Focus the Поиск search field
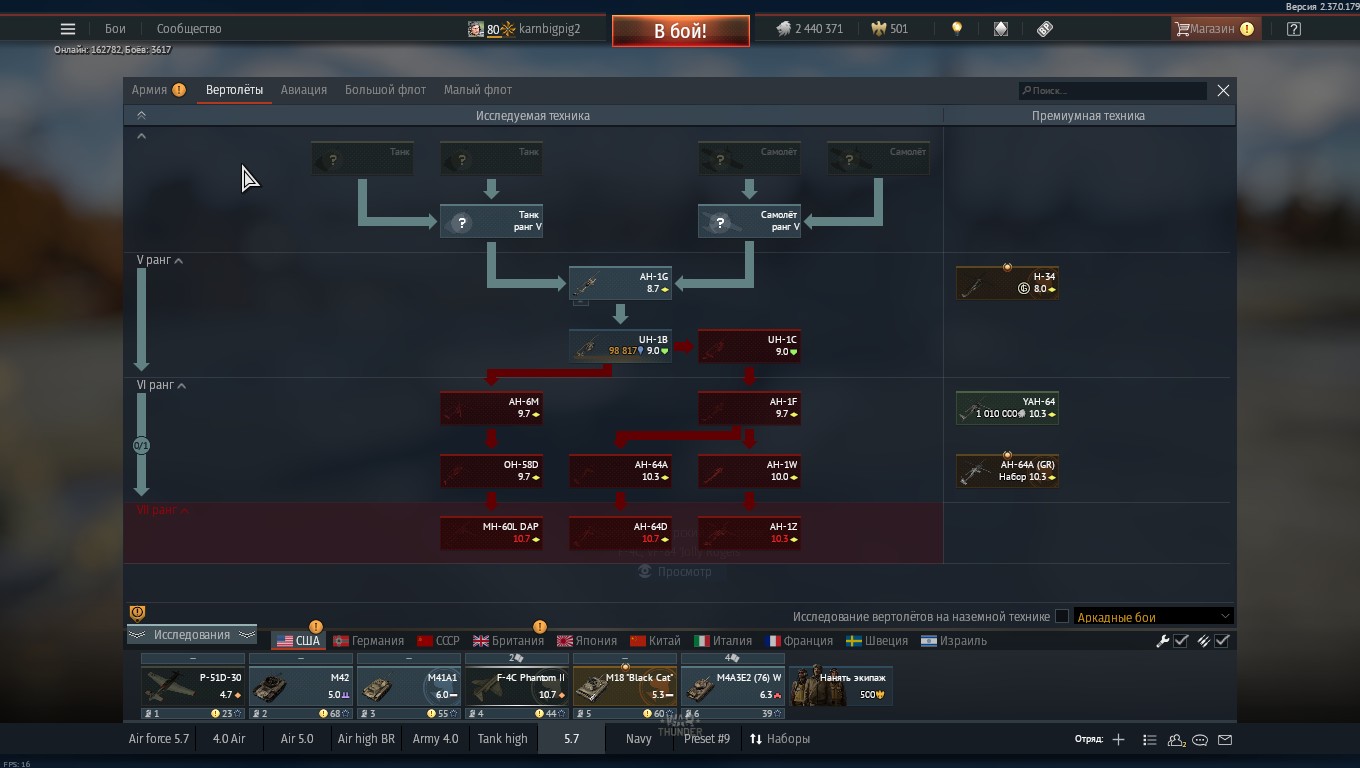Image resolution: width=1360 pixels, height=768 pixels. [1113, 90]
